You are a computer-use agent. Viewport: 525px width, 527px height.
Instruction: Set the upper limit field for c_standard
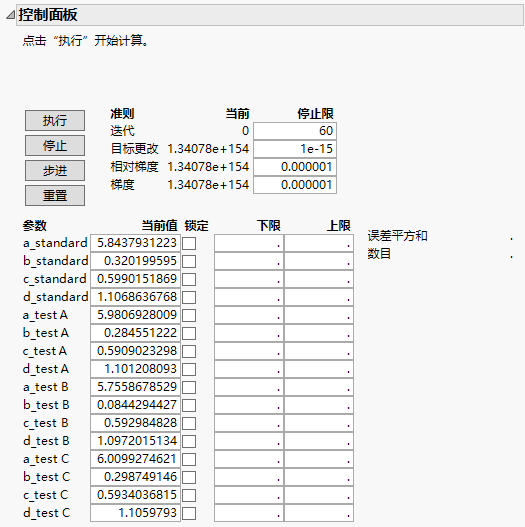click(319, 279)
